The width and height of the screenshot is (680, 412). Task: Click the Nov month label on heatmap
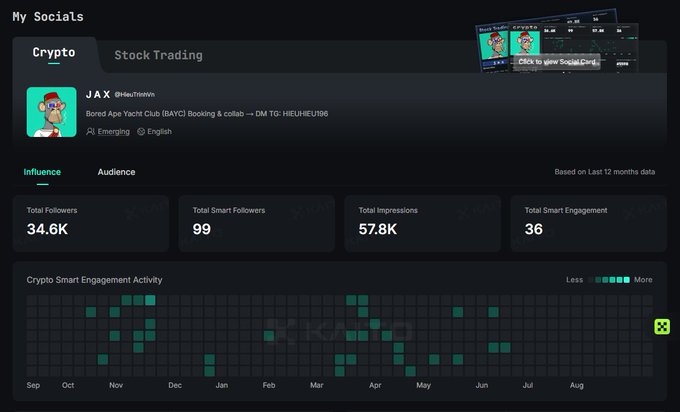[x=116, y=385]
